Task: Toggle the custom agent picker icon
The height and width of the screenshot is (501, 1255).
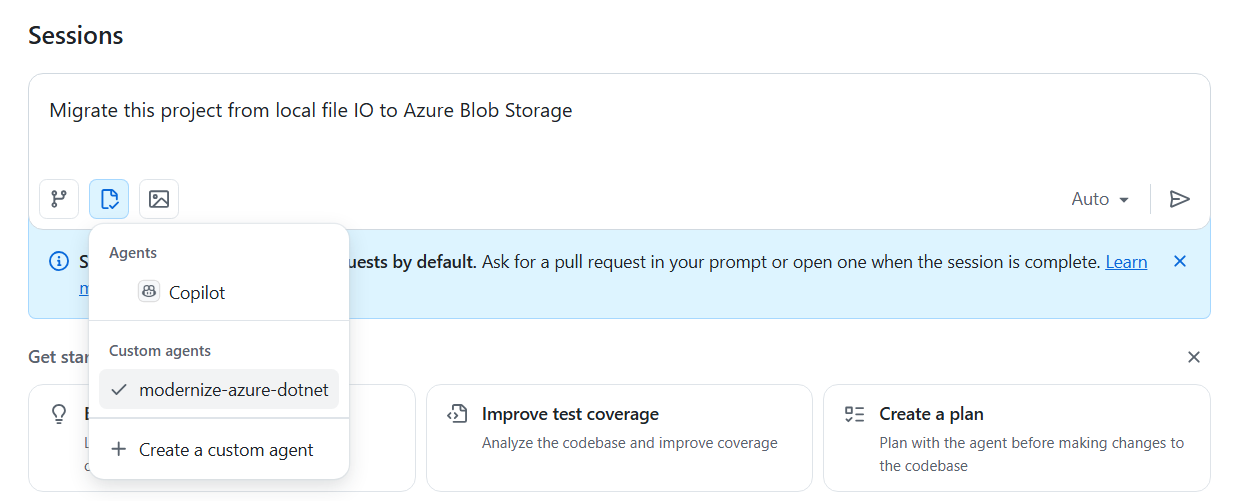Action: point(109,199)
